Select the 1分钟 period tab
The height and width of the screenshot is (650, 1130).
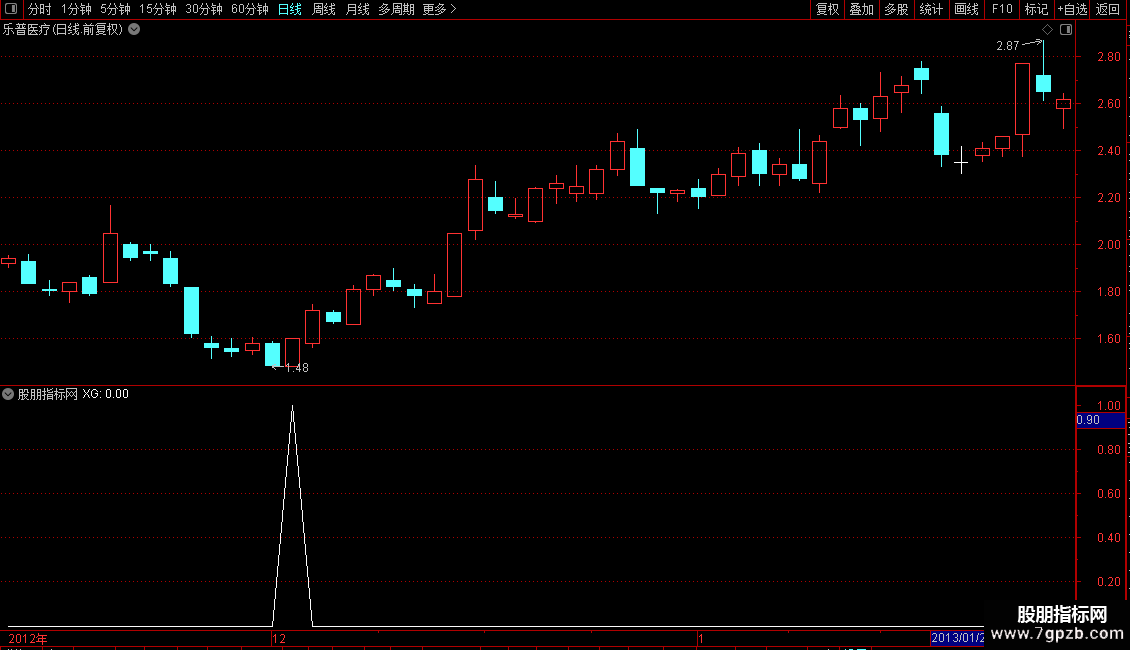(76, 9)
